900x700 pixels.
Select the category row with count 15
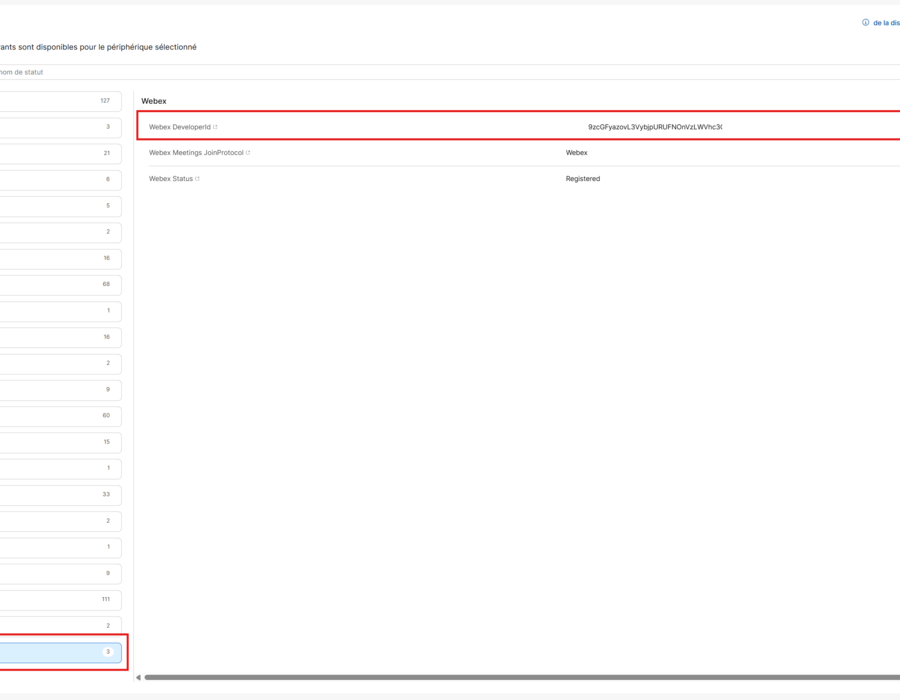tap(60, 442)
